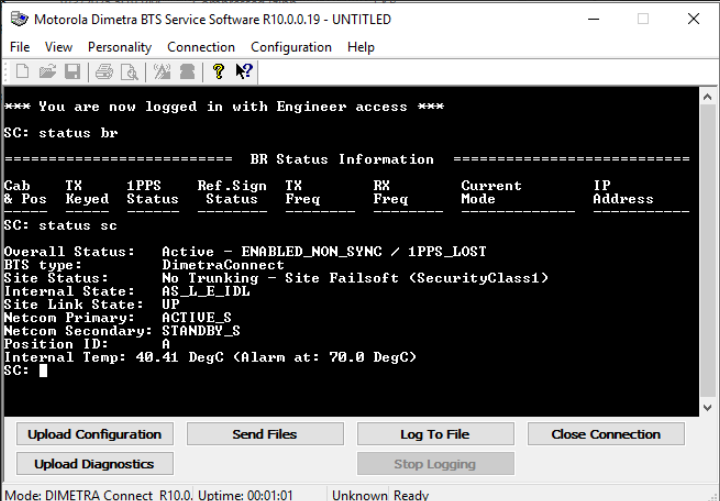Screen dimensions: 720x501
Task: Click the antenna connect toolbar icon
Action: click(x=162, y=72)
